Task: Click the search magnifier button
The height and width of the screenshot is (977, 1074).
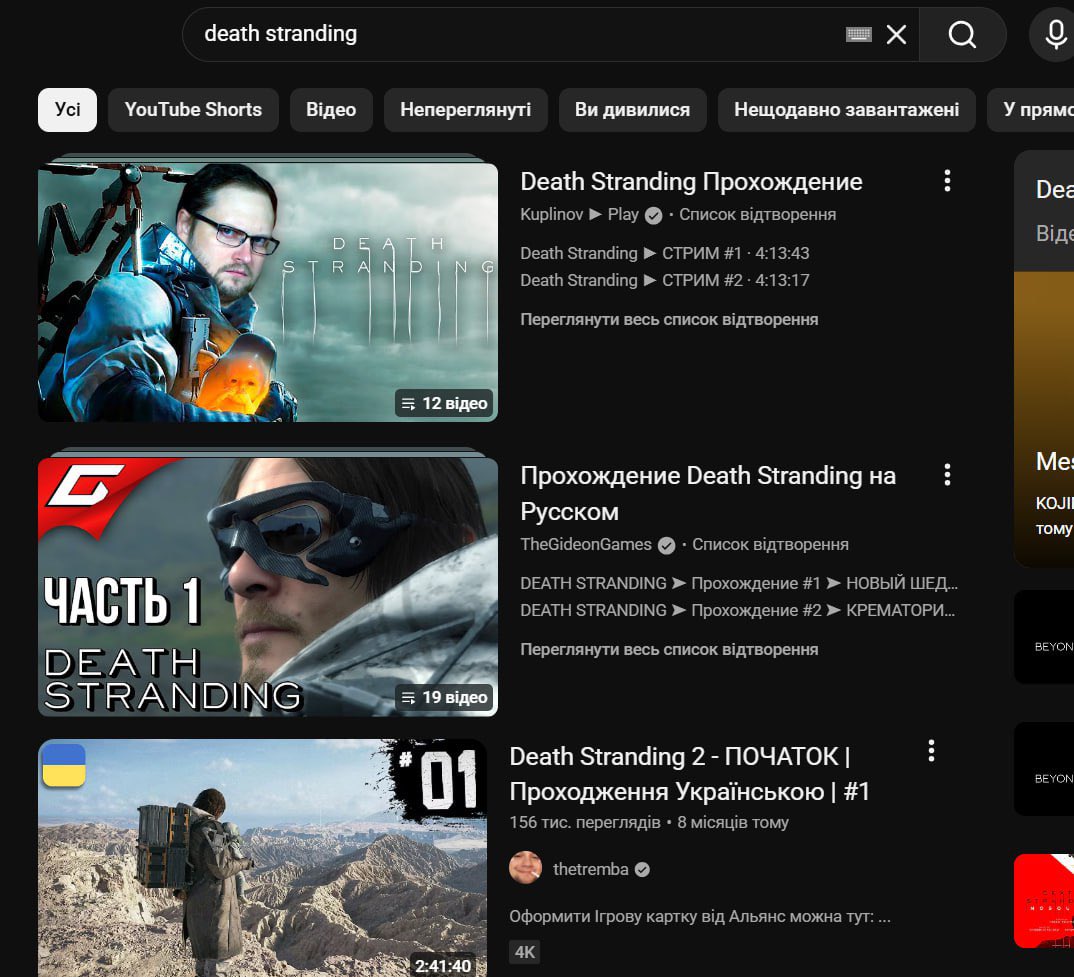Action: (x=962, y=34)
